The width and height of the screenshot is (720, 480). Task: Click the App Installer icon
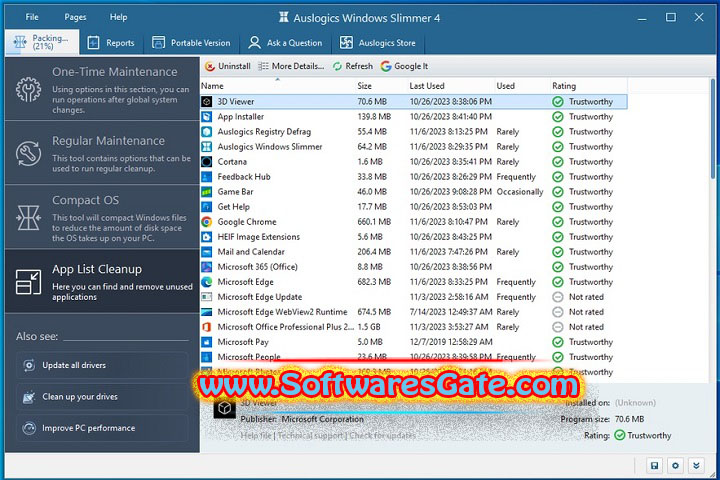coord(207,117)
